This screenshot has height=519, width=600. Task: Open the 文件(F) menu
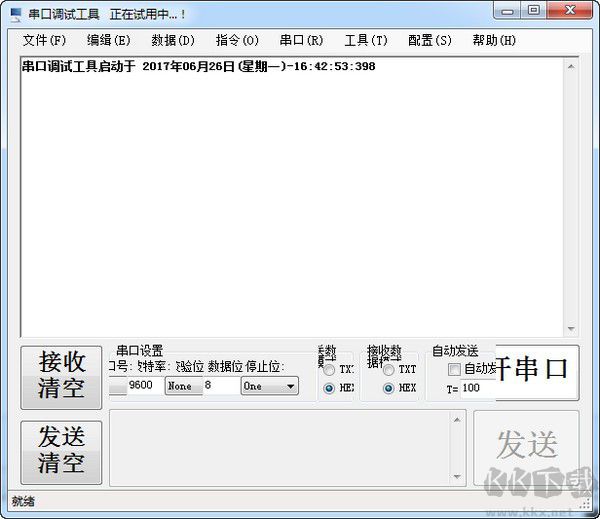[44, 40]
